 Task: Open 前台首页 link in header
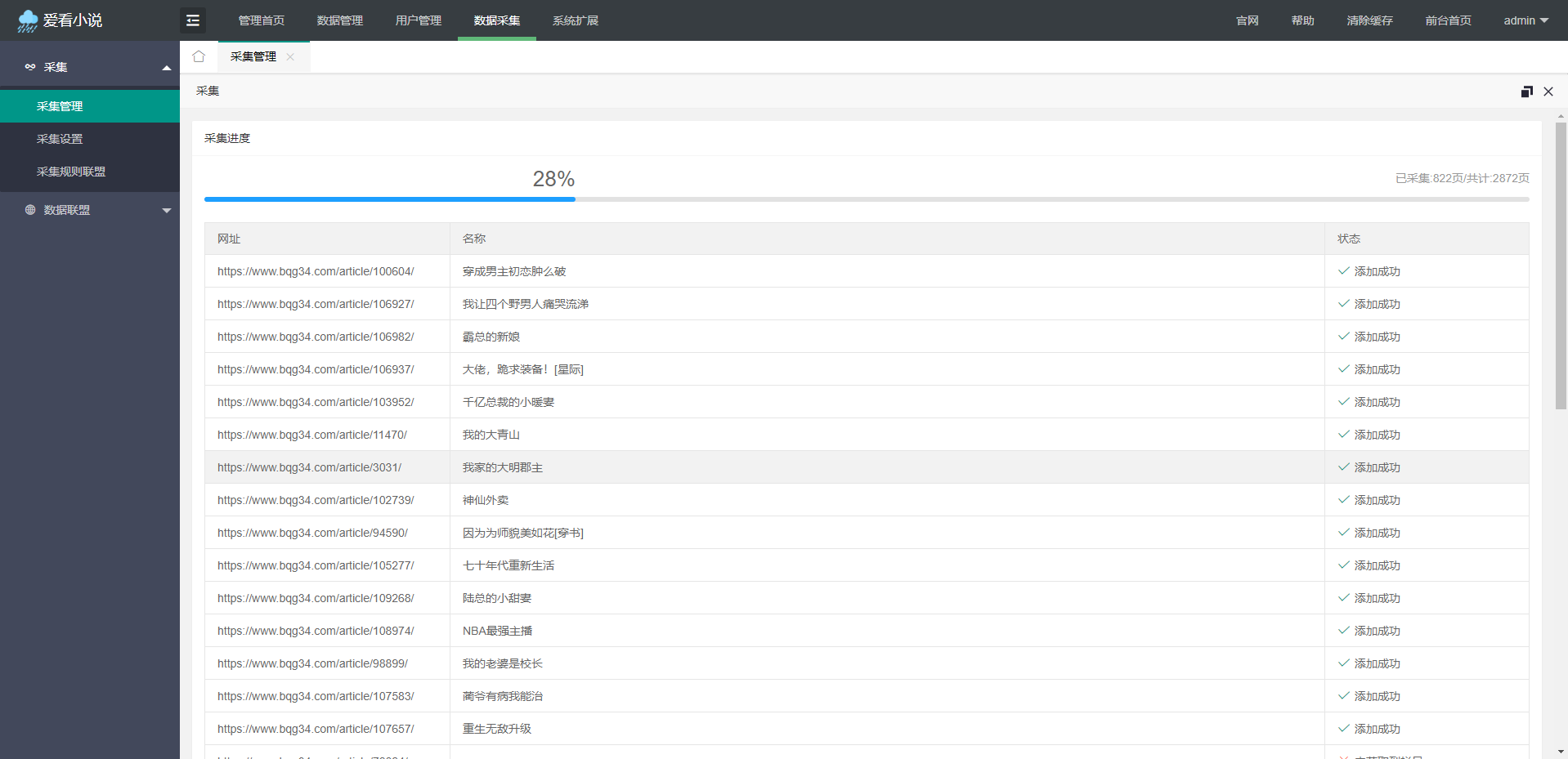1449,20
